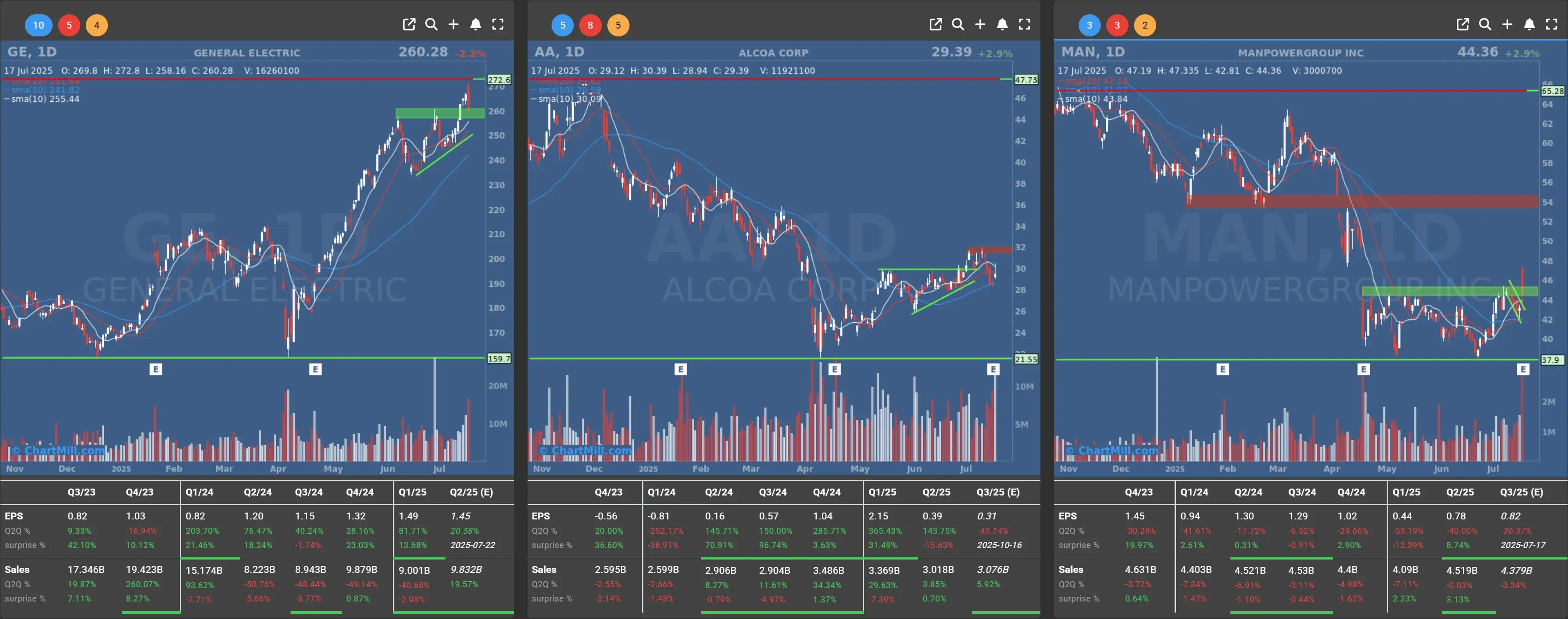
Task: Expand MAN chart to fullscreen
Action: pyautogui.click(x=1551, y=24)
